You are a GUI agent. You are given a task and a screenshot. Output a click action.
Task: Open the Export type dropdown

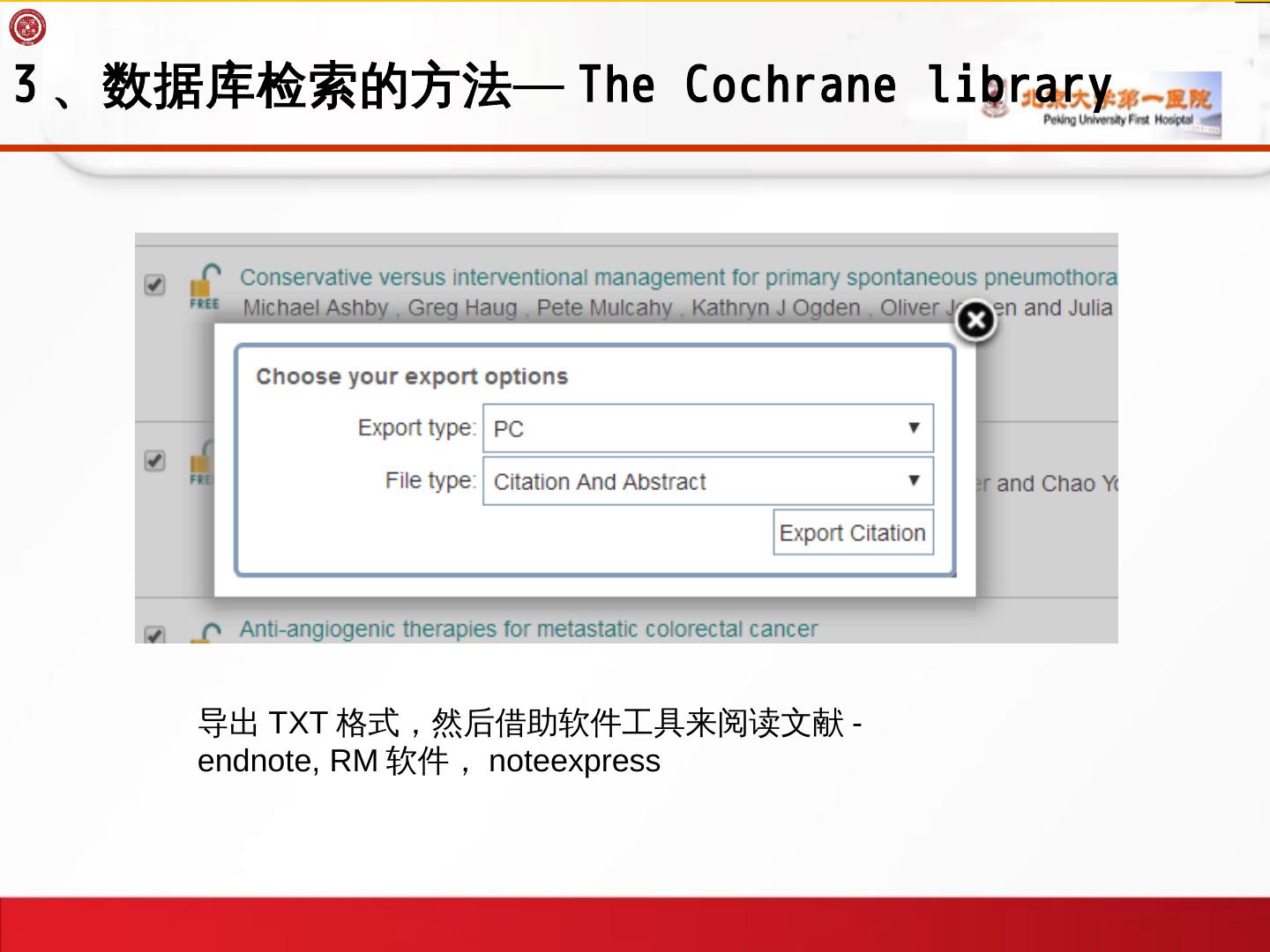[708, 428]
